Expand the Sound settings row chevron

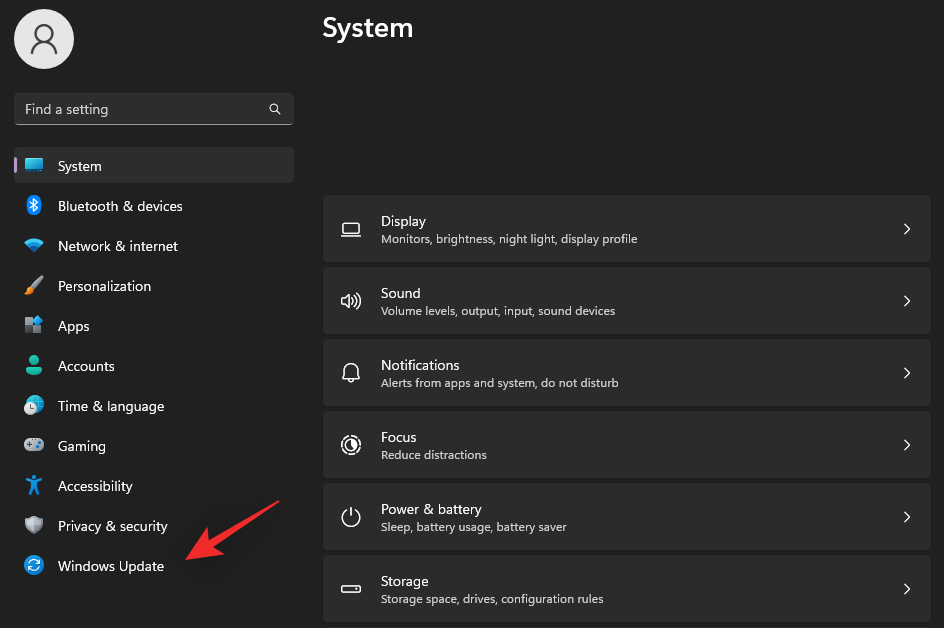click(907, 301)
